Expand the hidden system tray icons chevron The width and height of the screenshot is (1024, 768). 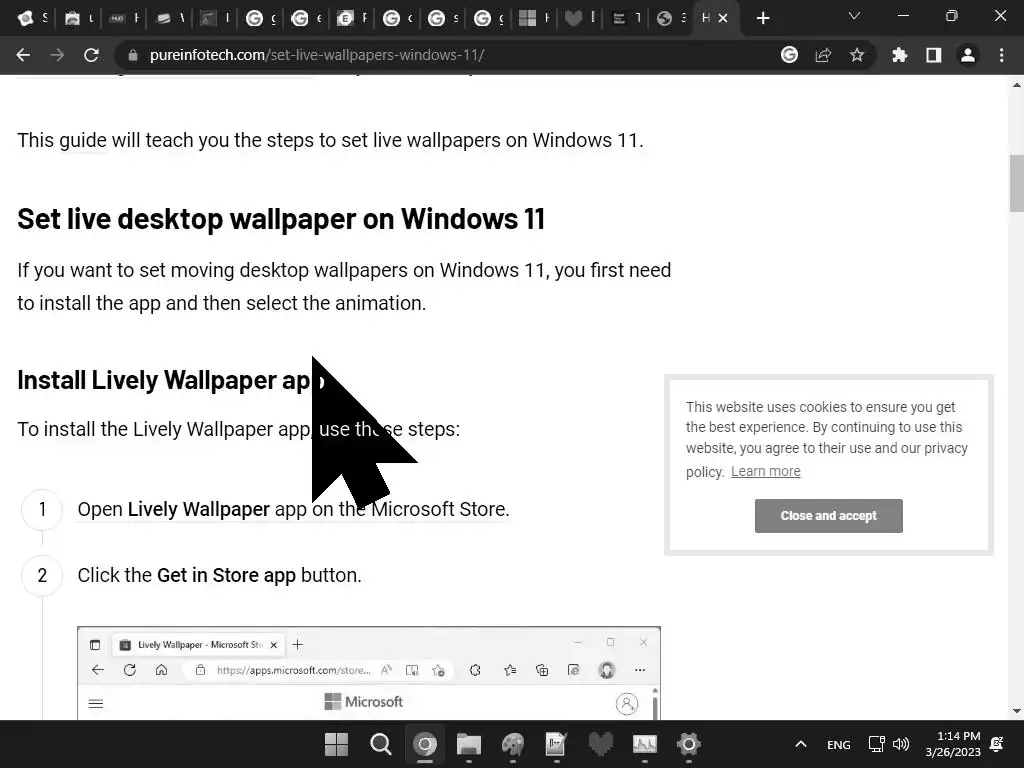(801, 744)
